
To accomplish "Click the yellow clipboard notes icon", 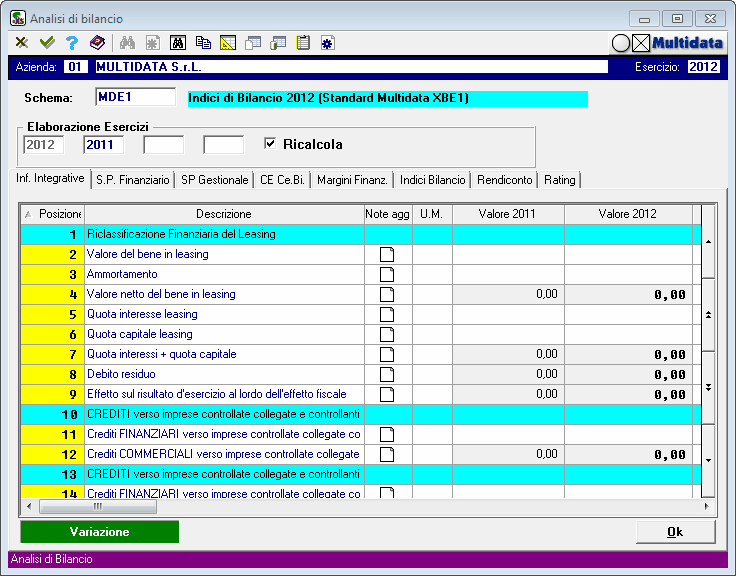I will pyautogui.click(x=303, y=43).
